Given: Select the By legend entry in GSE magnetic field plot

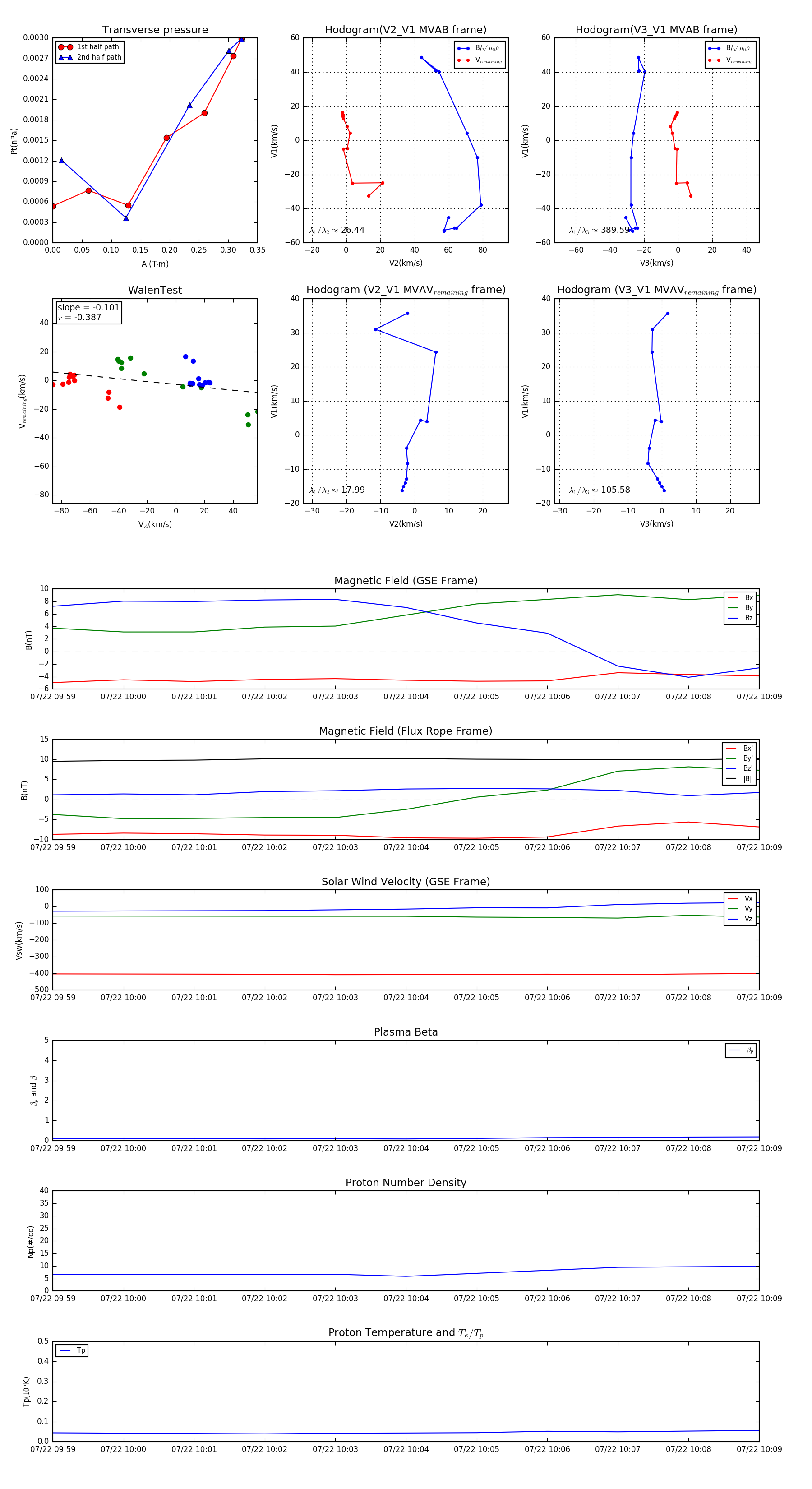Looking at the screenshot, I should (x=740, y=607).
